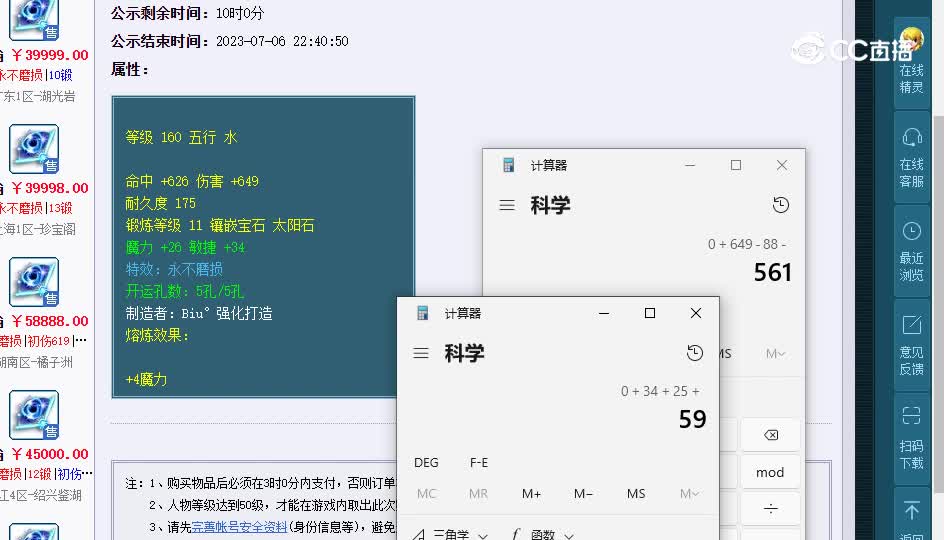Expand the 三角学 trigonometry dropdown
Screen dimensions: 944x540
pos(450,534)
